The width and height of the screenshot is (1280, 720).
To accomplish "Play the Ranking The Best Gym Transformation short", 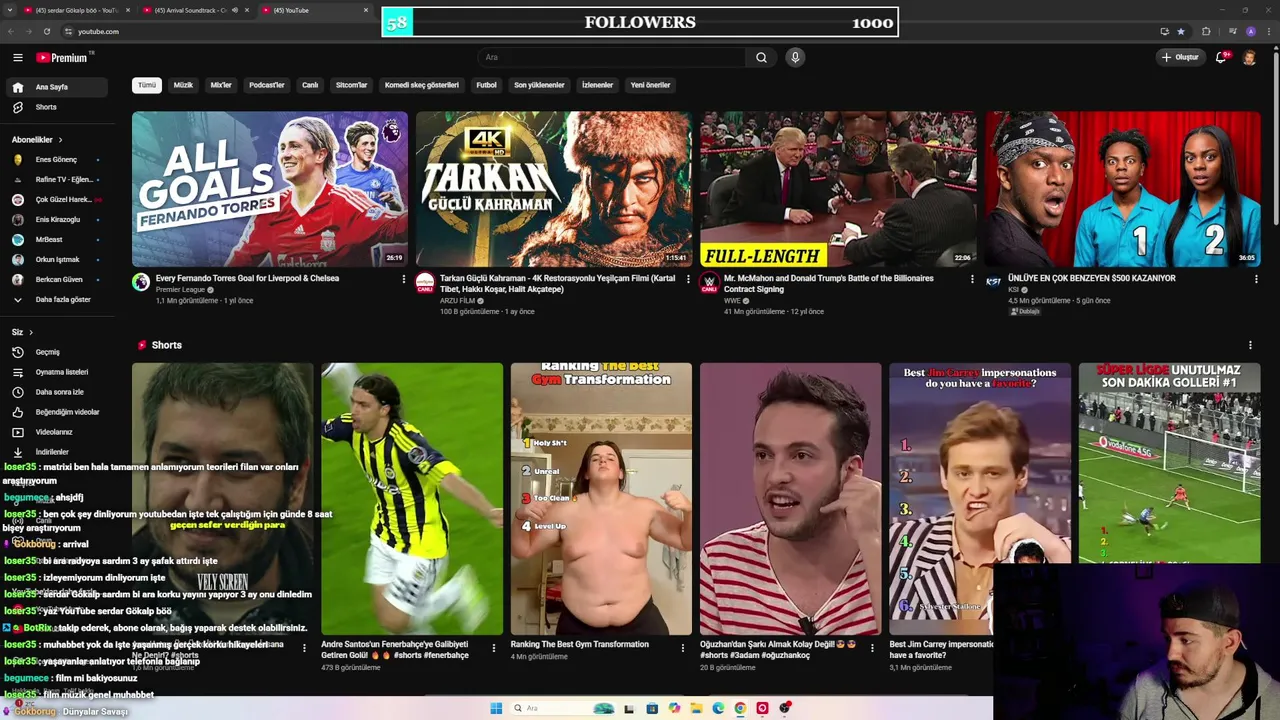I will (601, 499).
